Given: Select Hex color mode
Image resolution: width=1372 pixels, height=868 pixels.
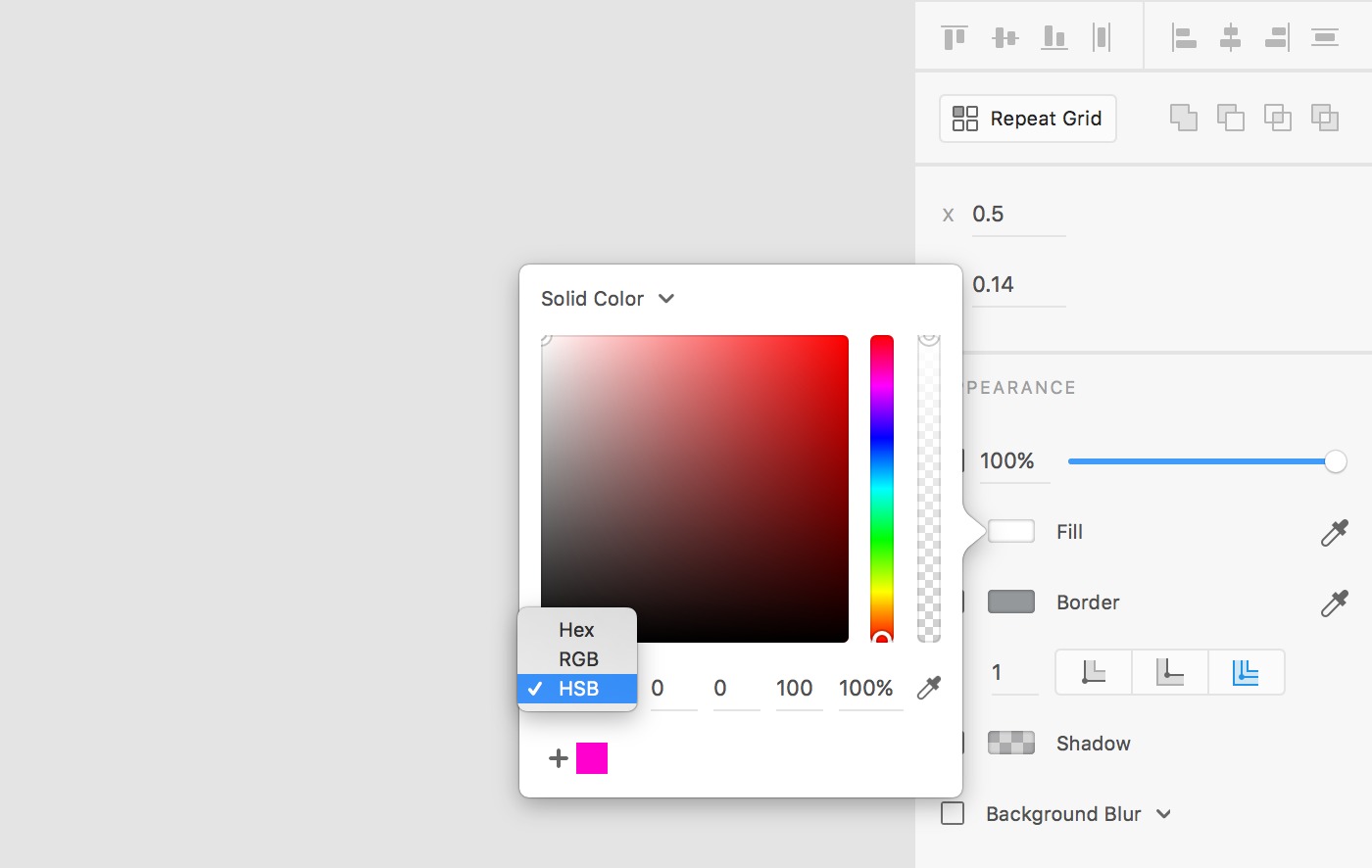Looking at the screenshot, I should (577, 630).
